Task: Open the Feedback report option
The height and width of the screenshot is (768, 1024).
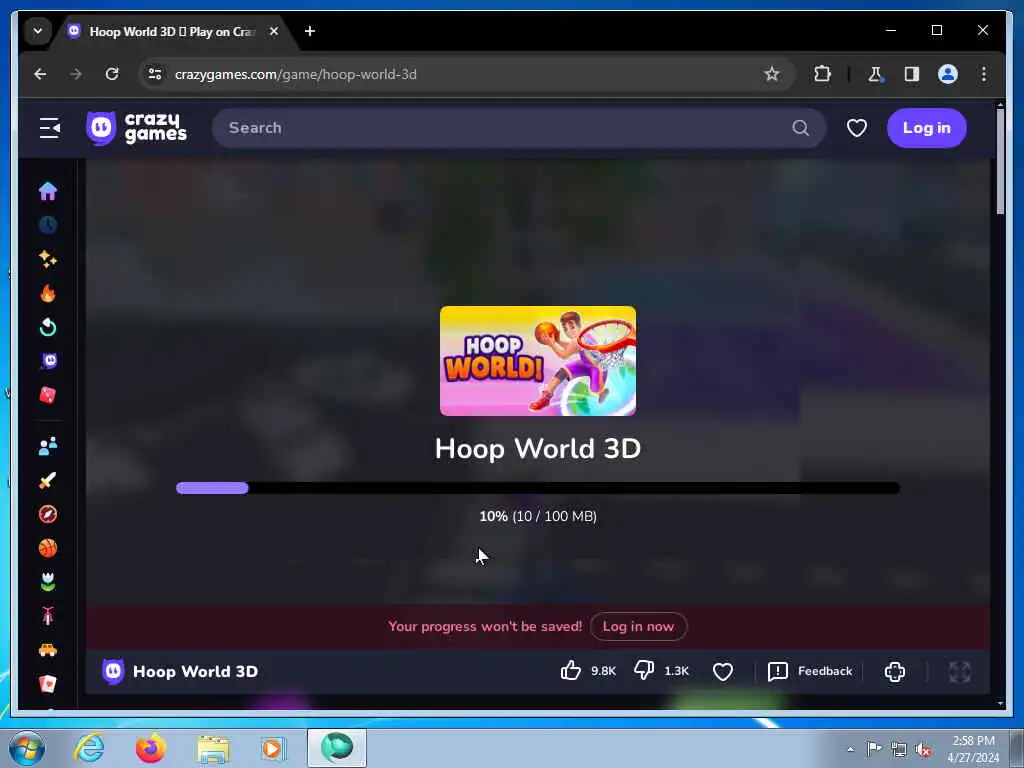Action: [810, 671]
